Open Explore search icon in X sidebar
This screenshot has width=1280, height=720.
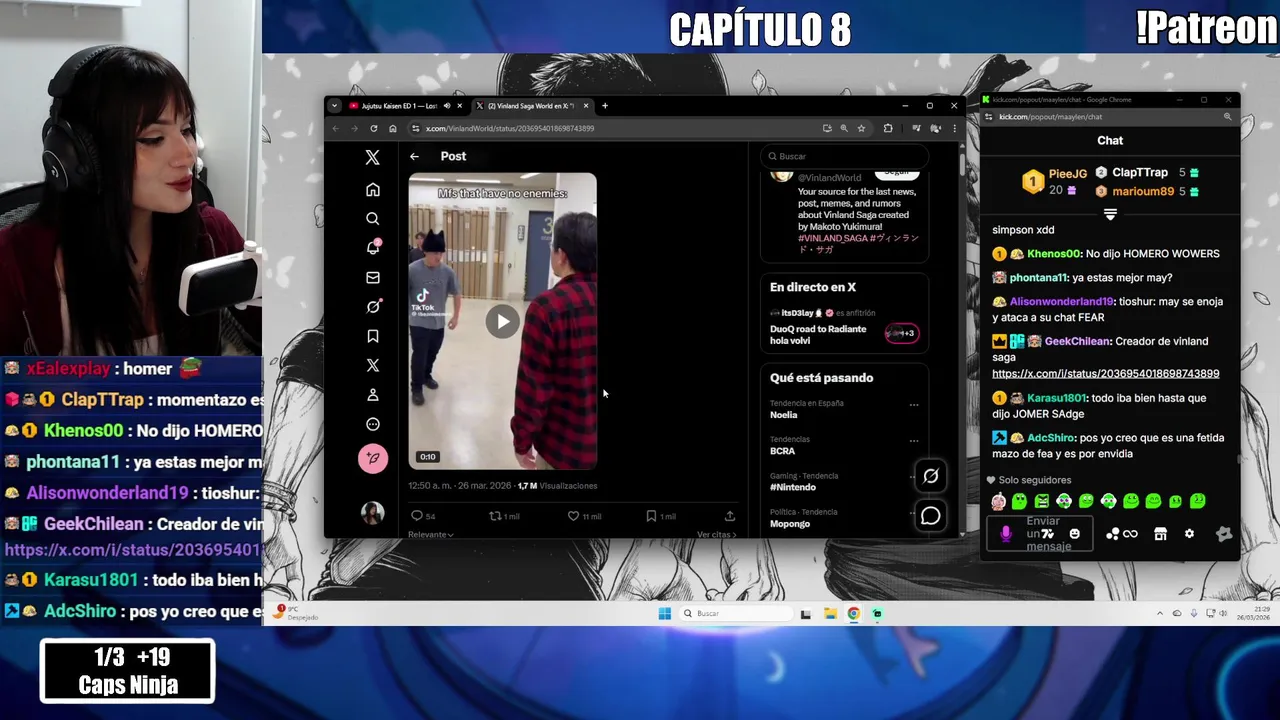click(372, 219)
